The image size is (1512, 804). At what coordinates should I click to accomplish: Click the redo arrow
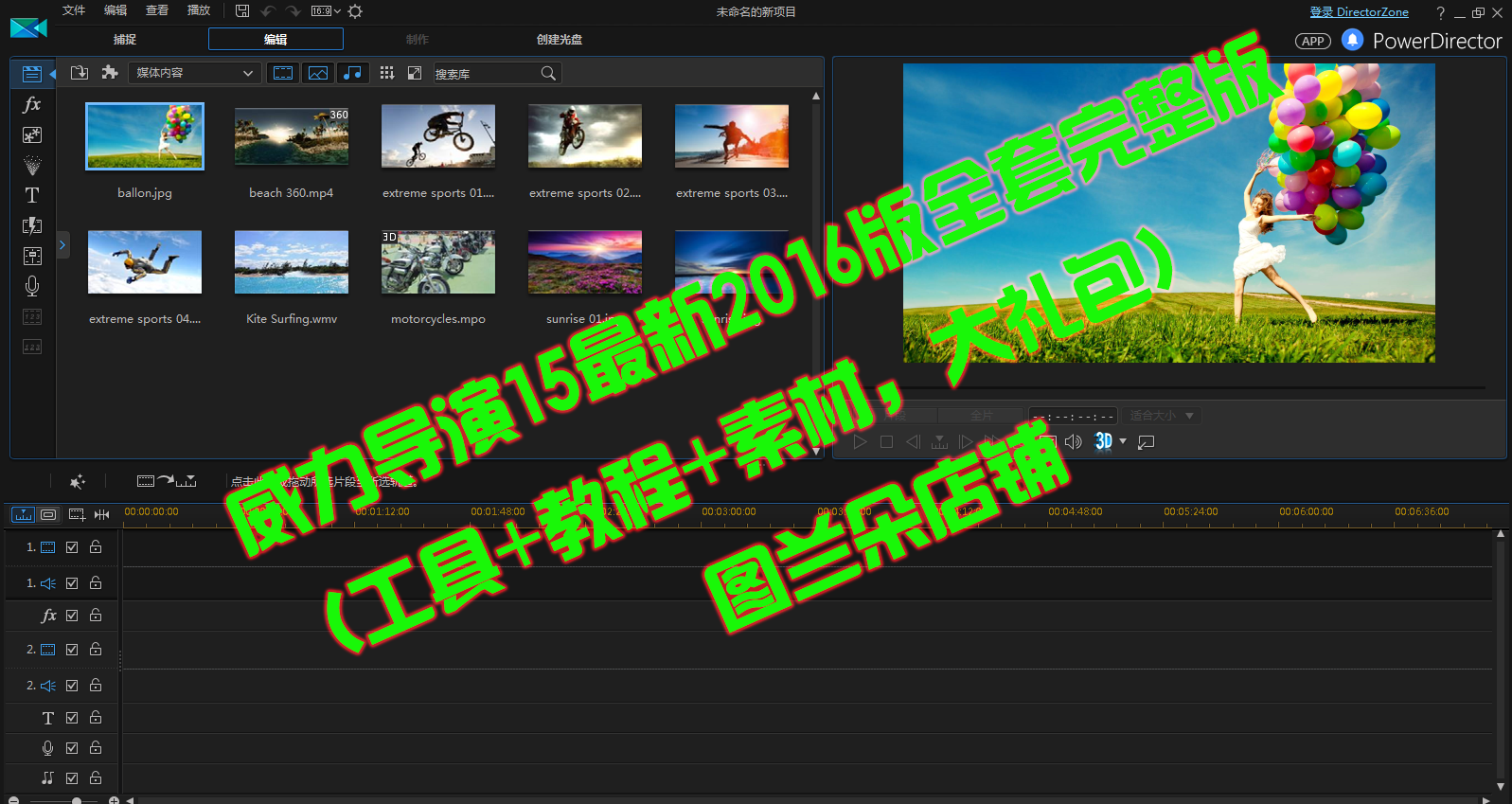tap(293, 11)
